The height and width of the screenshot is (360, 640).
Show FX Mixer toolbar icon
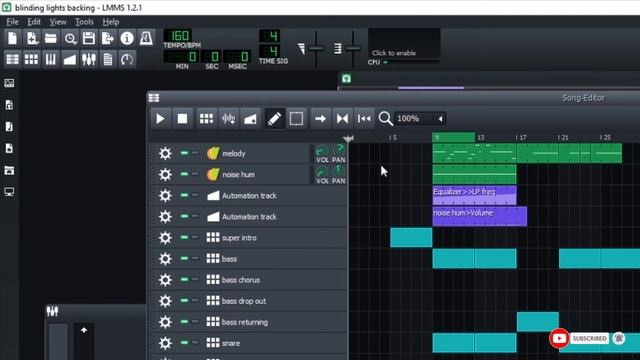(89, 59)
